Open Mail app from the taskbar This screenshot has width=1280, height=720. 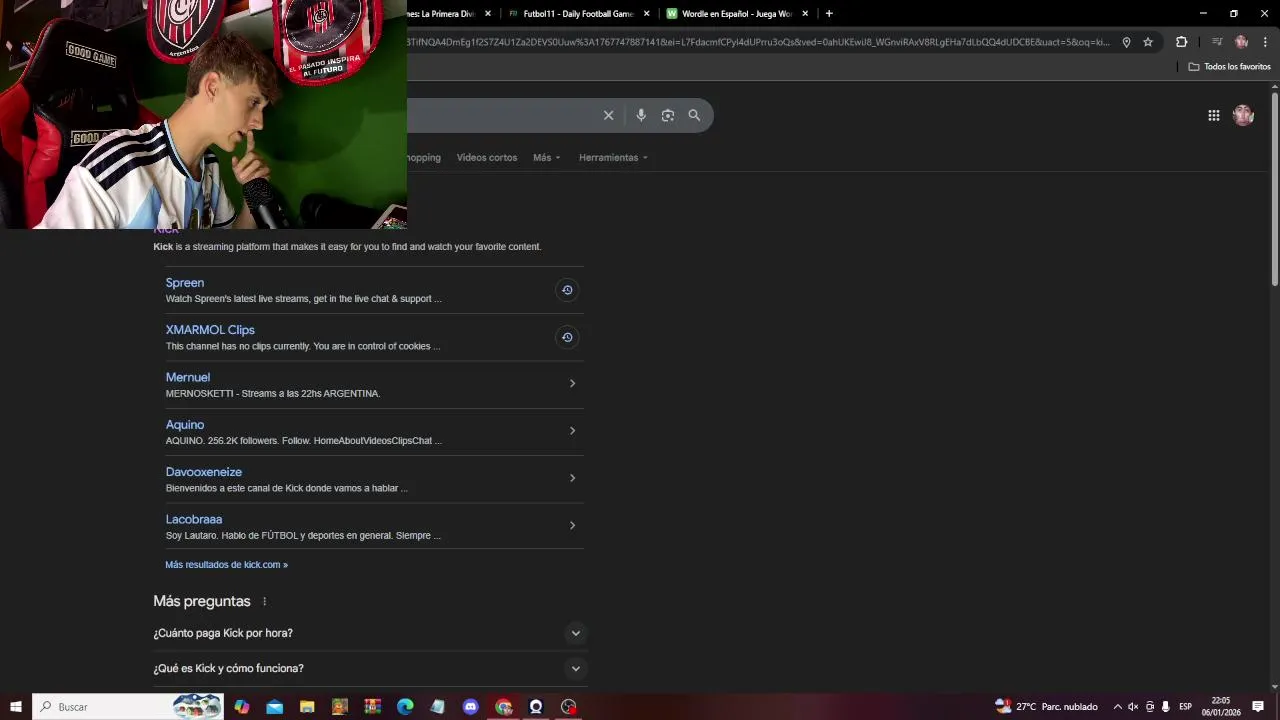(274, 707)
